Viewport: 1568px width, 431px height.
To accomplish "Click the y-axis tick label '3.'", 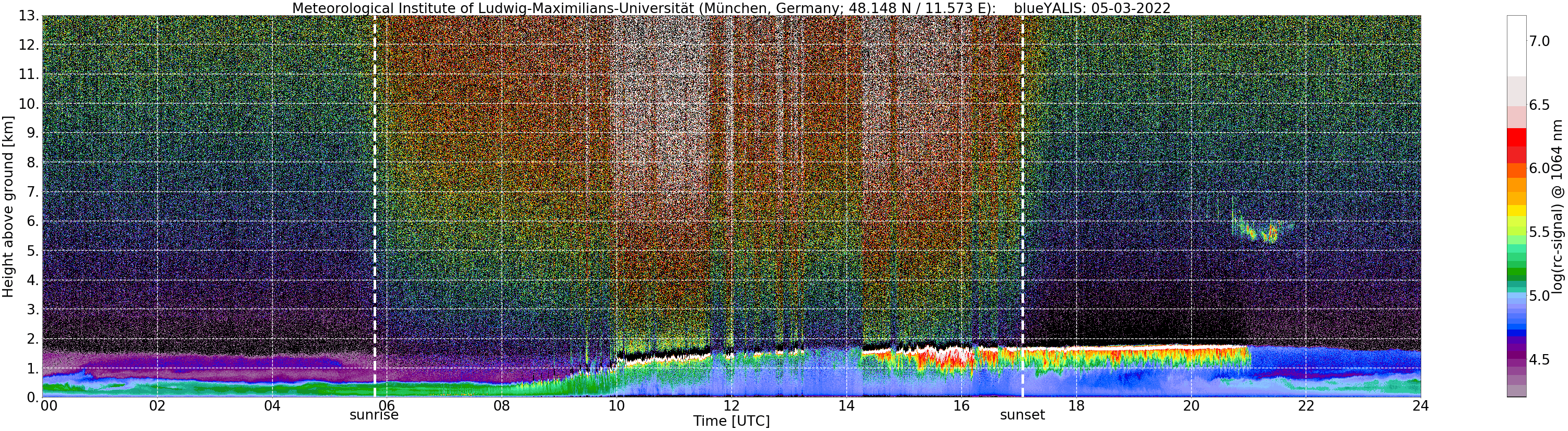I will tap(33, 310).
